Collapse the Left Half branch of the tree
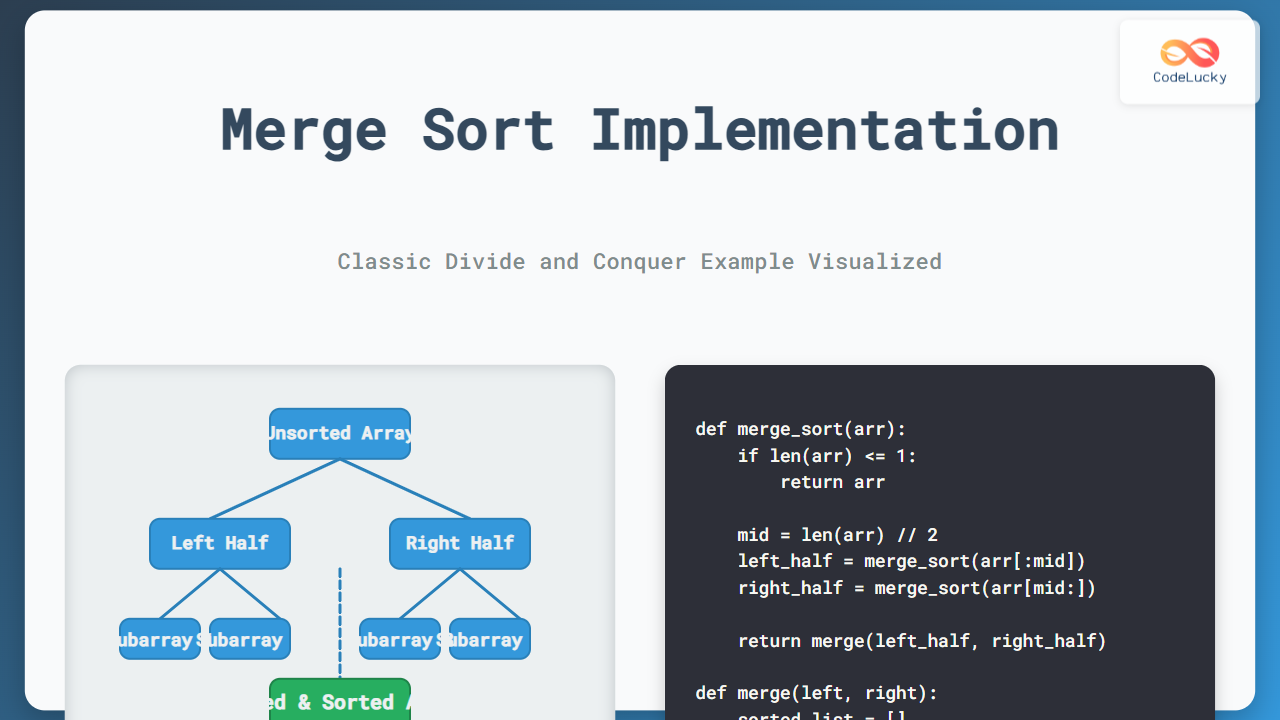The image size is (1280, 720). (220, 543)
